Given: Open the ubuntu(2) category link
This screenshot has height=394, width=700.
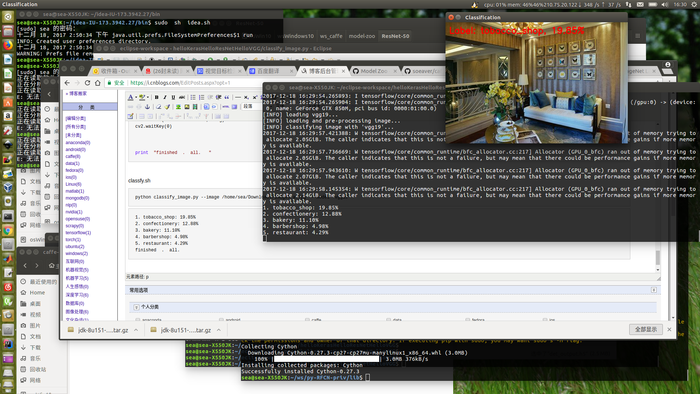Looking at the screenshot, I should 75,247.
